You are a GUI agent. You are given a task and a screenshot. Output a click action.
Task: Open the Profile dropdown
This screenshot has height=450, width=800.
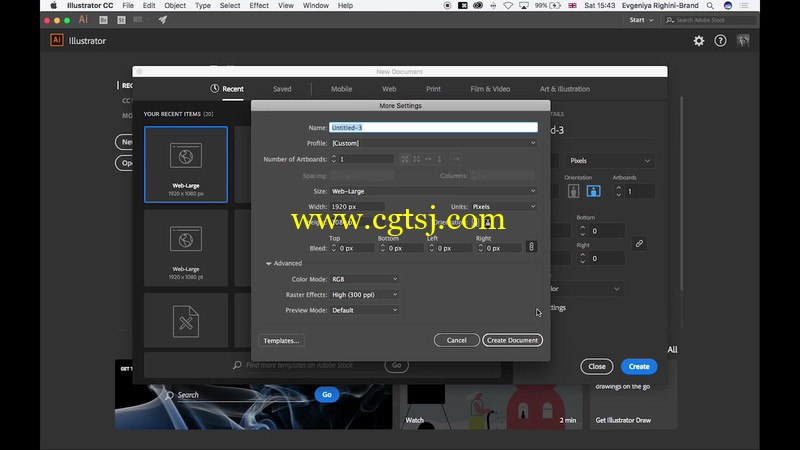tap(433, 143)
